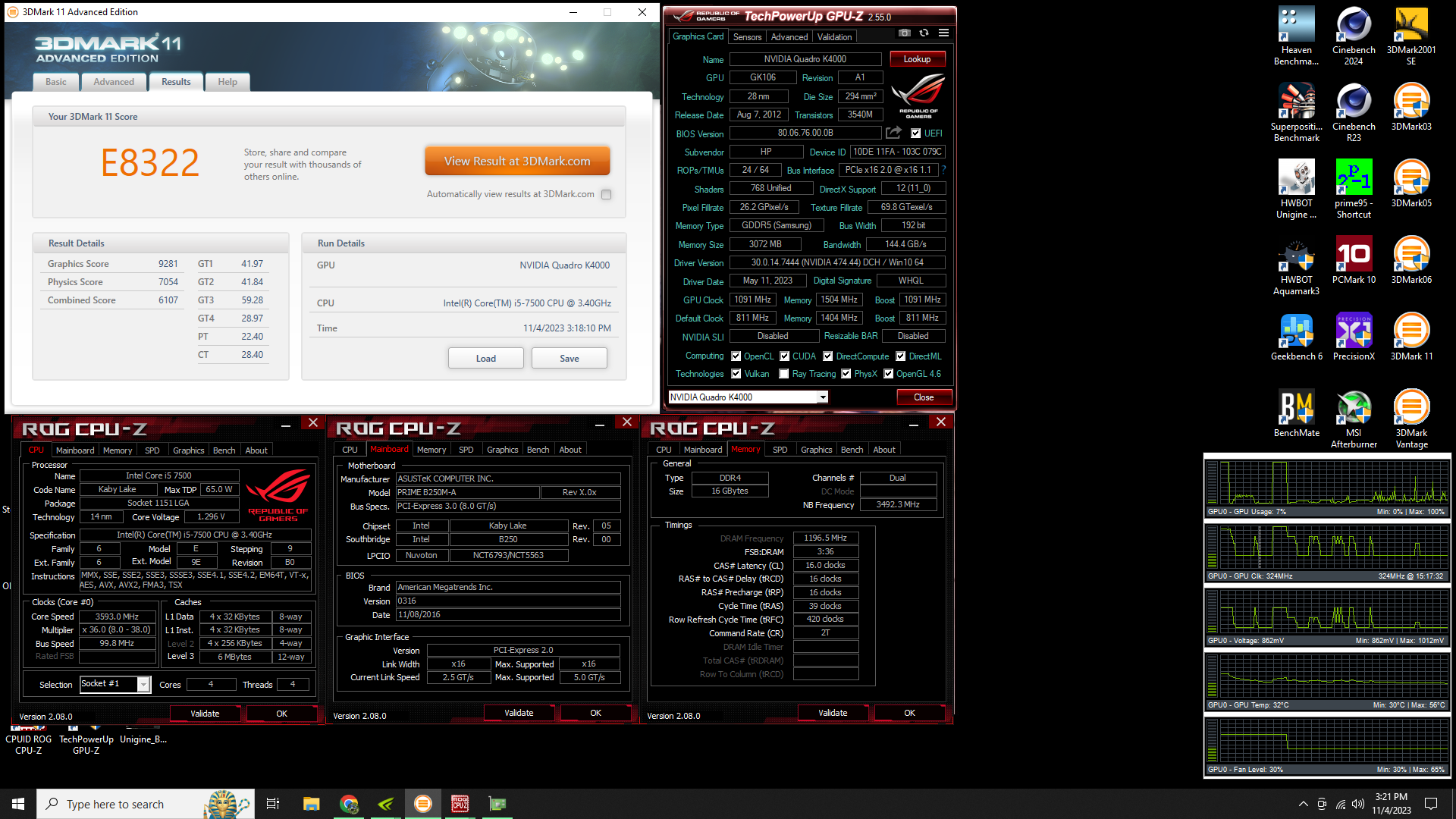Screen dimensions: 1456x819
Task: Click Load button in Run Details
Action: (x=486, y=359)
